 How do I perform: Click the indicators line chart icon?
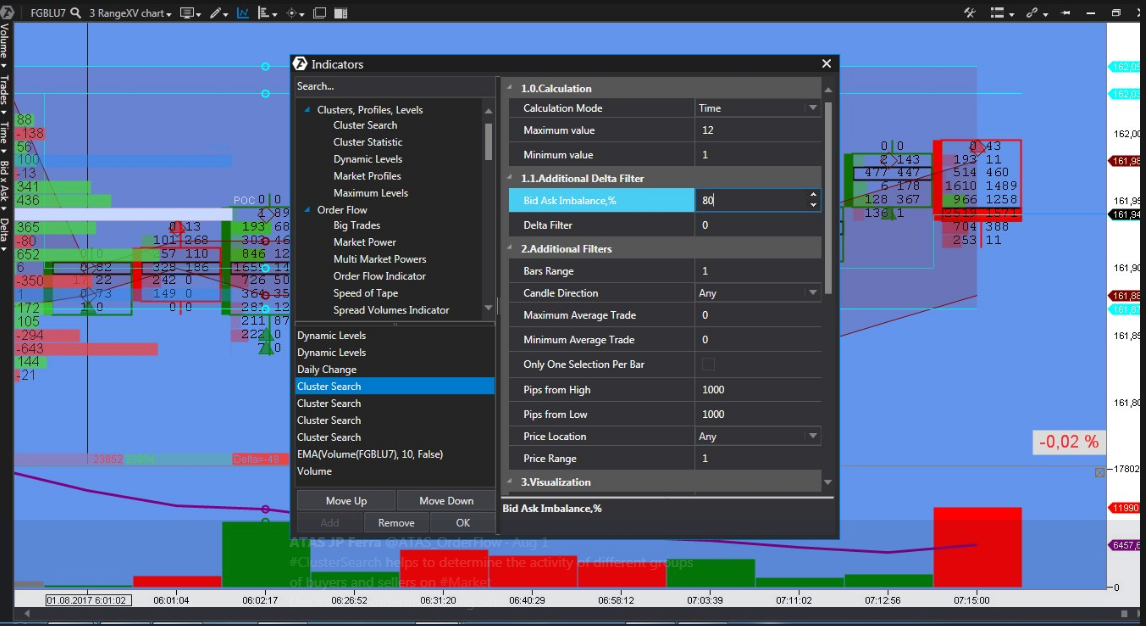[243, 13]
